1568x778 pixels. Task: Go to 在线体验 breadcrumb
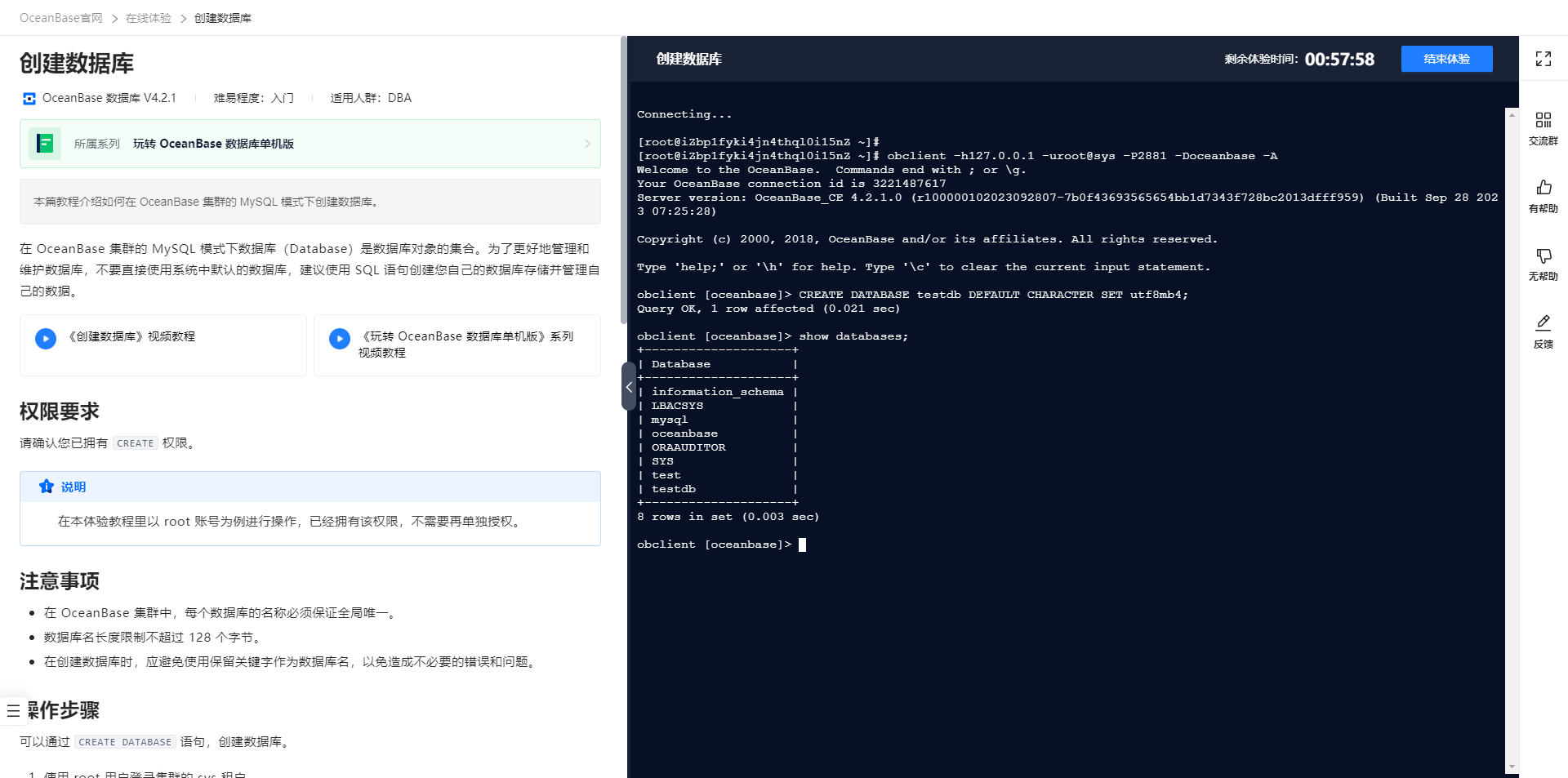(x=149, y=18)
